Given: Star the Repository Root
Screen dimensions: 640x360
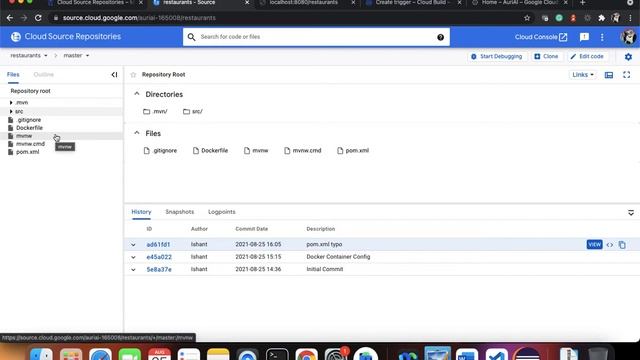Looking at the screenshot, I should point(133,75).
